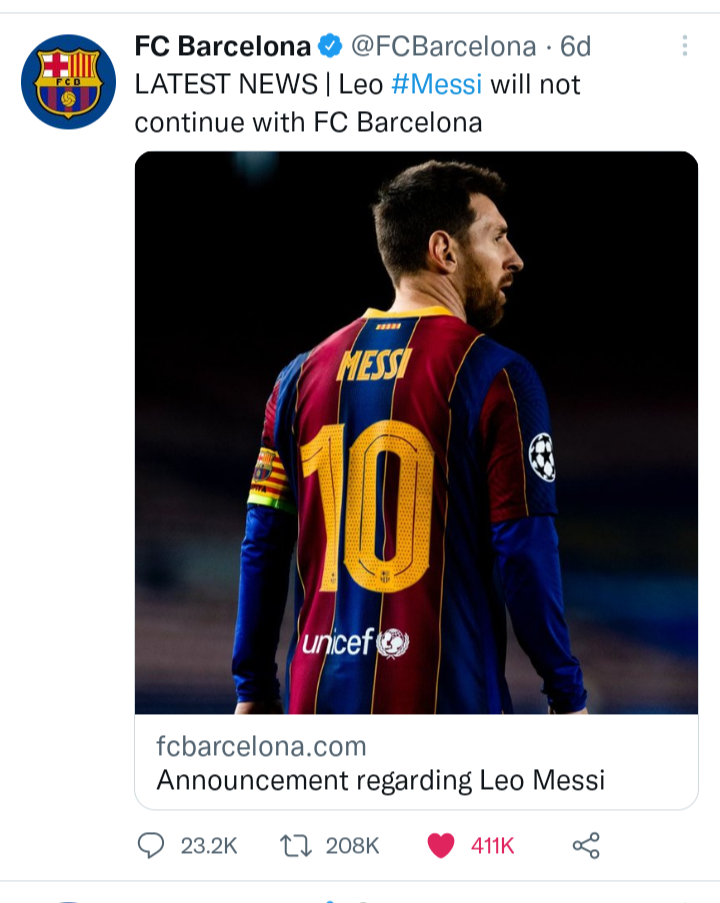
Task: Click the FC Barcelona display name
Action: point(222,46)
